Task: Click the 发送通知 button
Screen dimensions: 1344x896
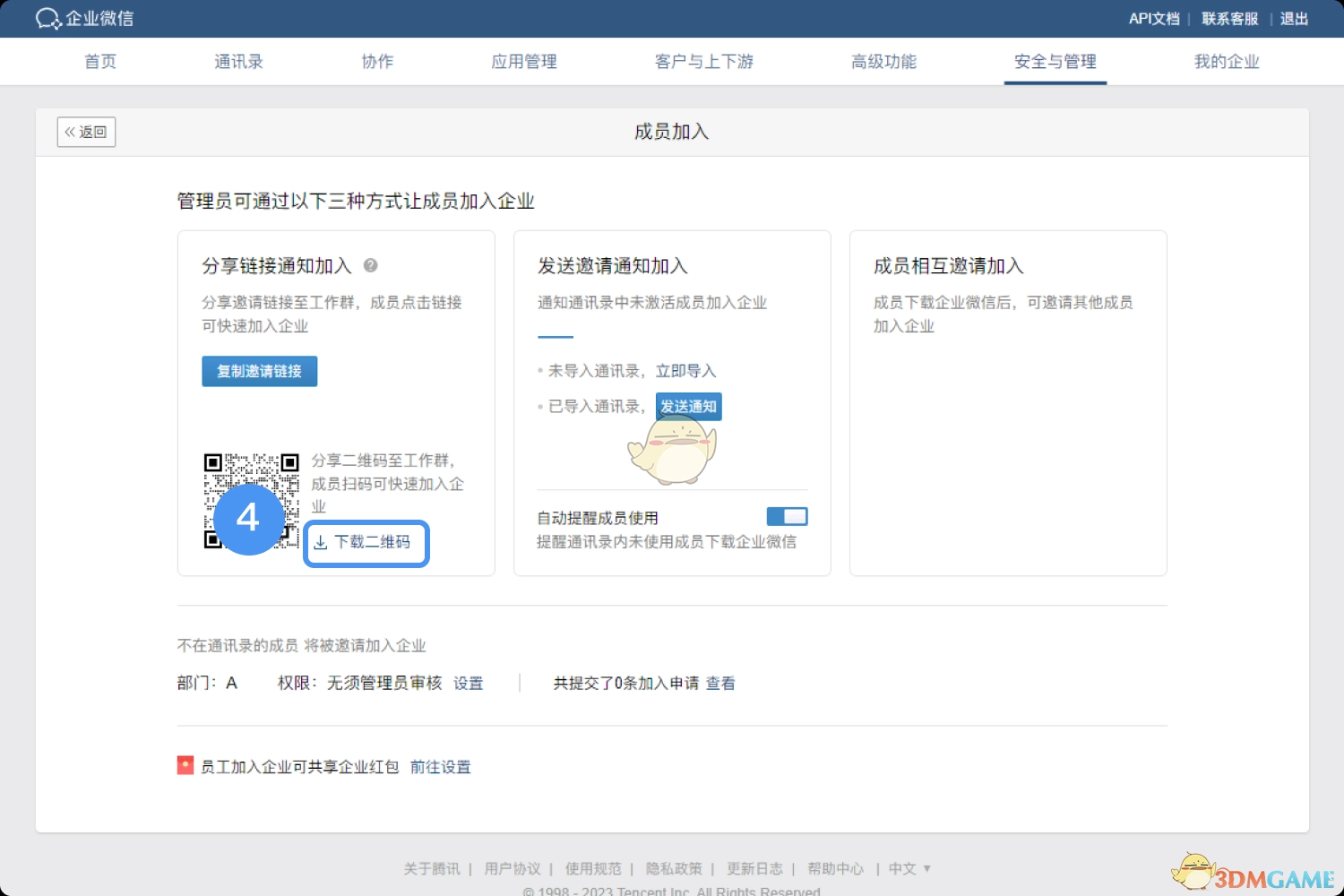Action: tap(688, 407)
